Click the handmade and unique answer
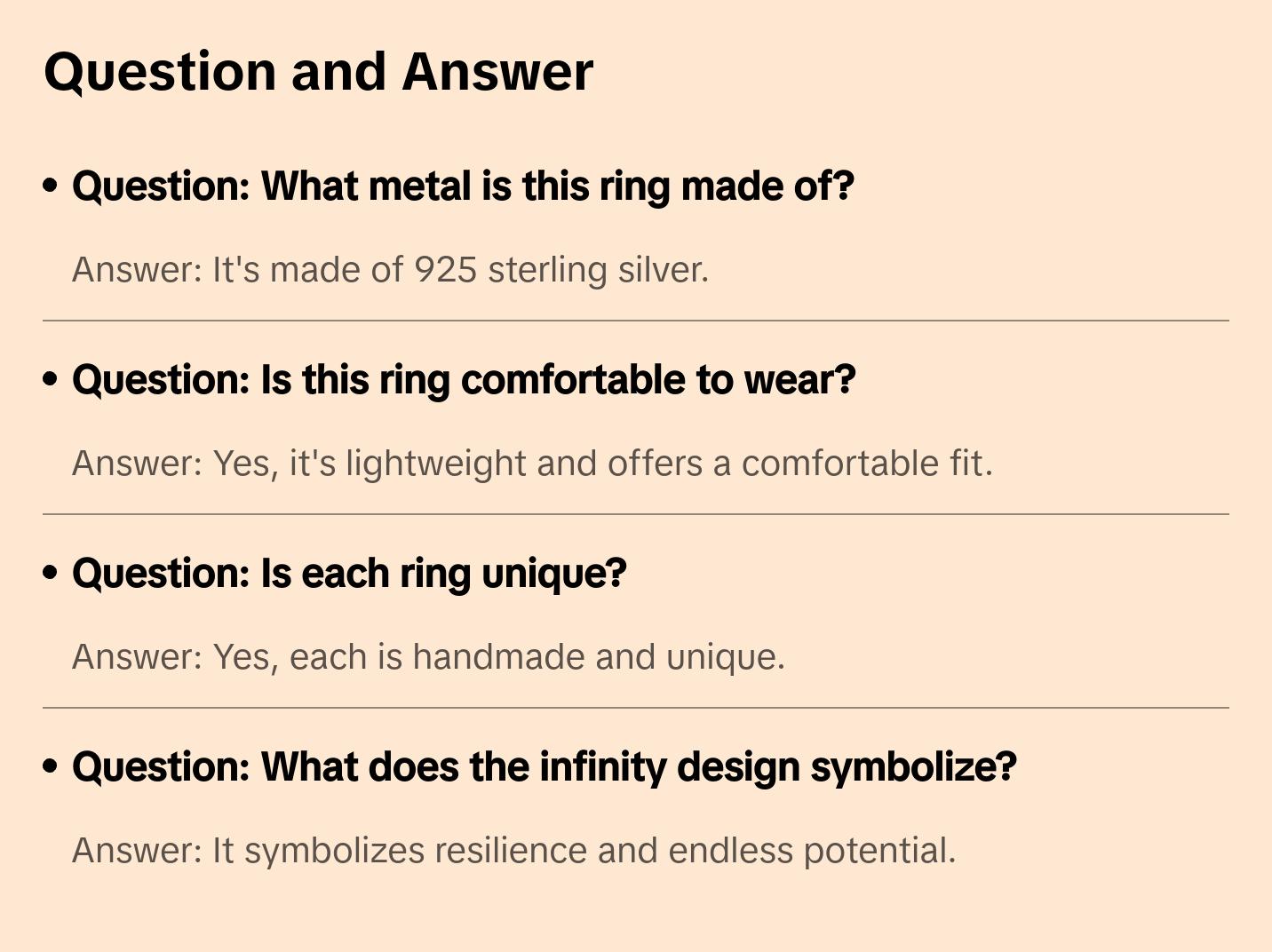This screenshot has height=952, width=1272. coord(428,657)
